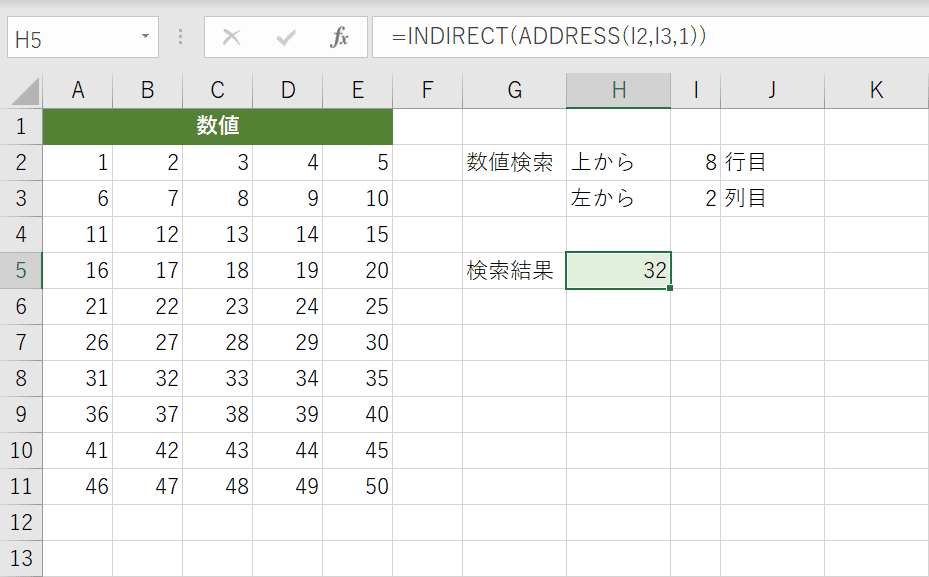Select row 8 header
This screenshot has height=577, width=929.
[21, 378]
